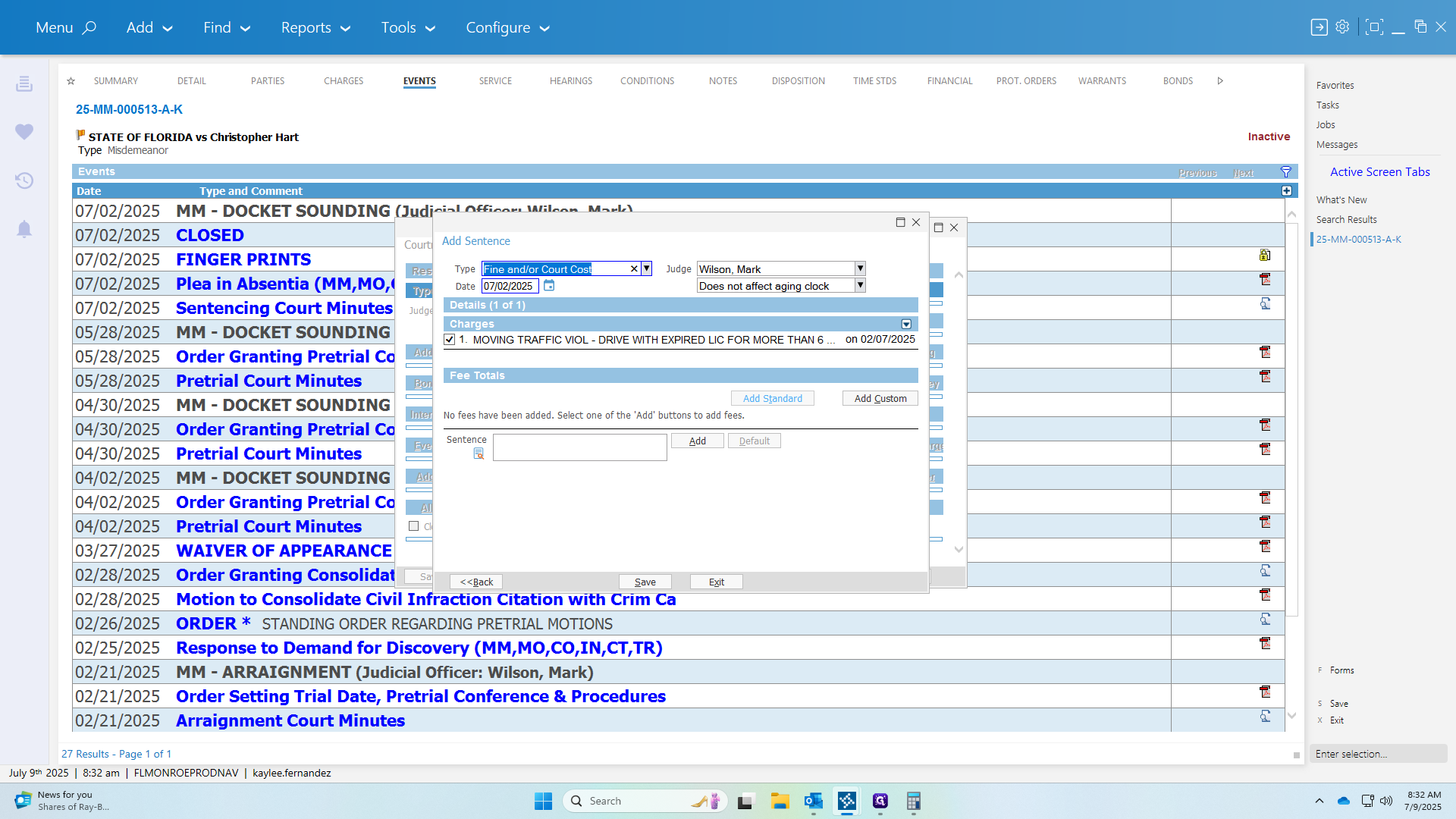Open document icon for Sentencing Court Minutes row
Image resolution: width=1456 pixels, height=819 pixels.
[1265, 304]
